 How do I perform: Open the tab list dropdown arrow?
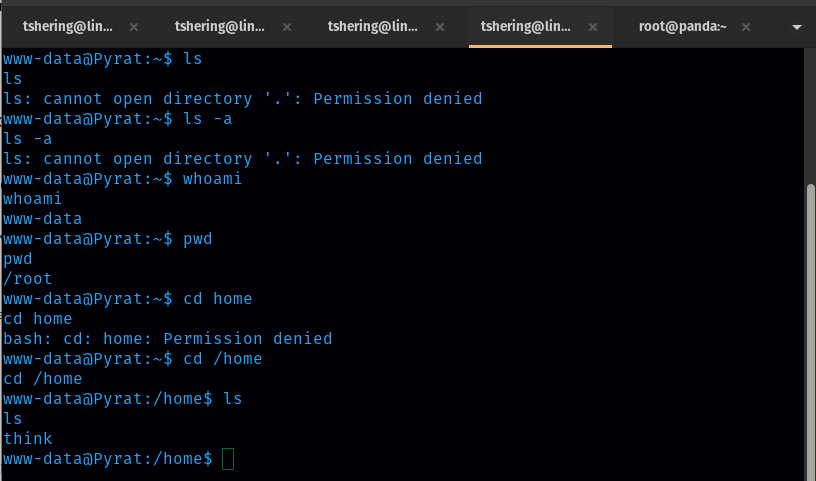(797, 27)
